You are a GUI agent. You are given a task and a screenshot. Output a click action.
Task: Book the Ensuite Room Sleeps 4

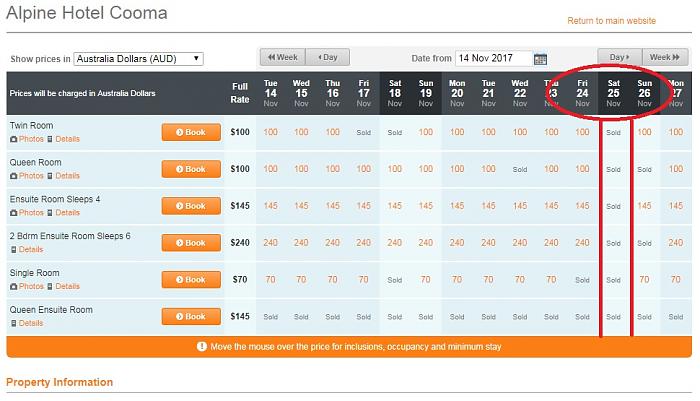tap(191, 206)
